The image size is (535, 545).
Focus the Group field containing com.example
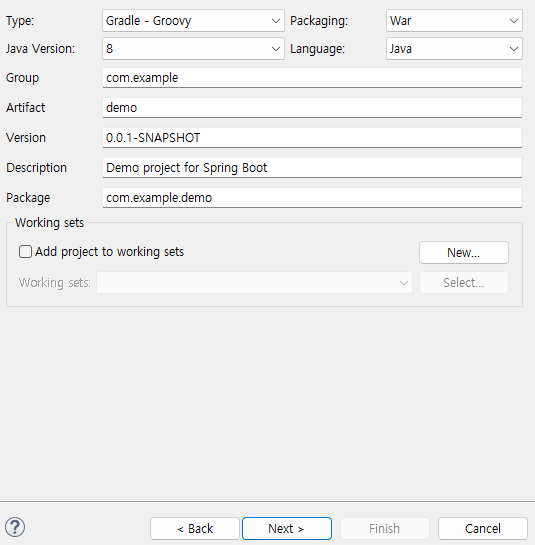click(312, 78)
